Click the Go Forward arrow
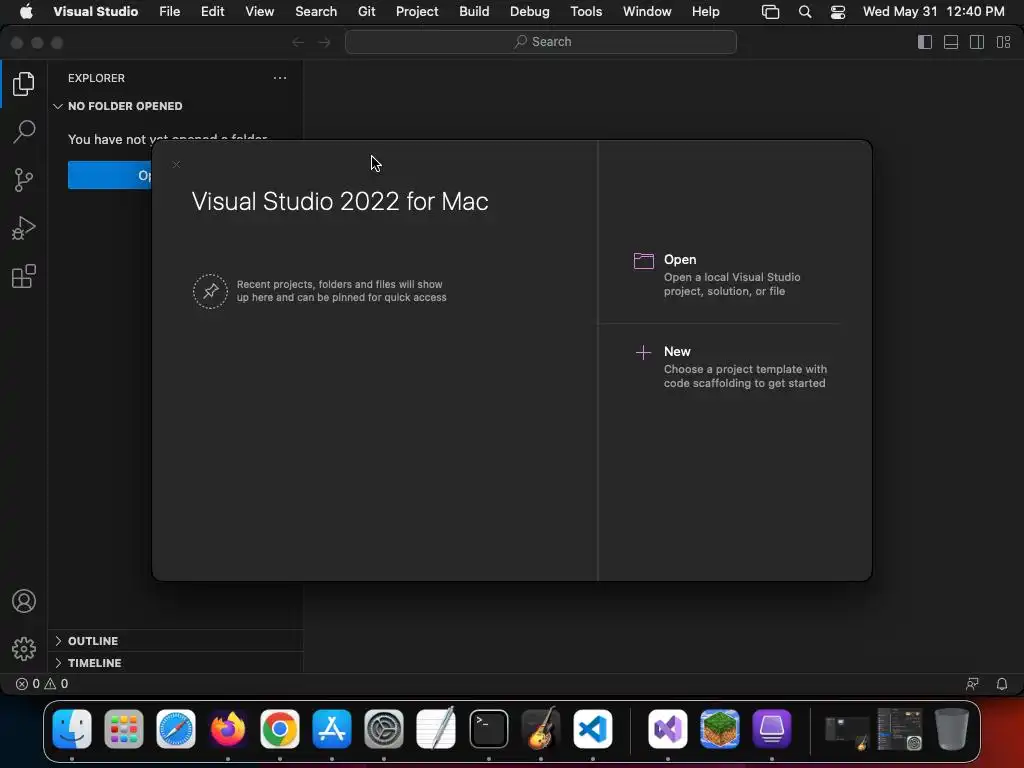 [324, 42]
